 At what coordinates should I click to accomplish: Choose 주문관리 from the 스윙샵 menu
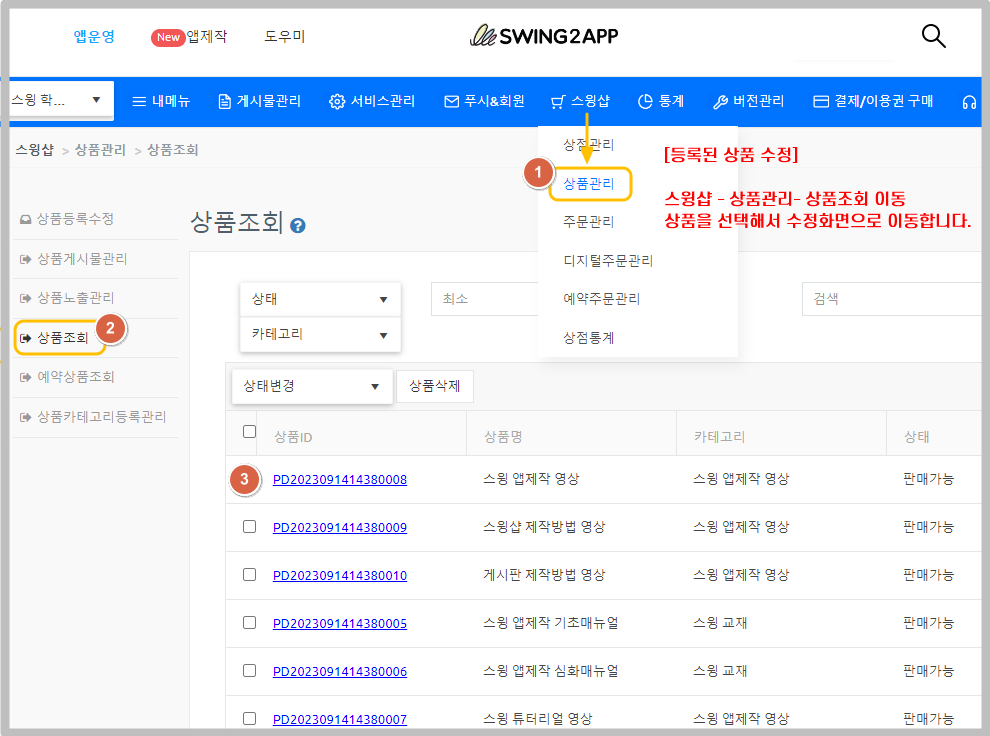[588, 221]
